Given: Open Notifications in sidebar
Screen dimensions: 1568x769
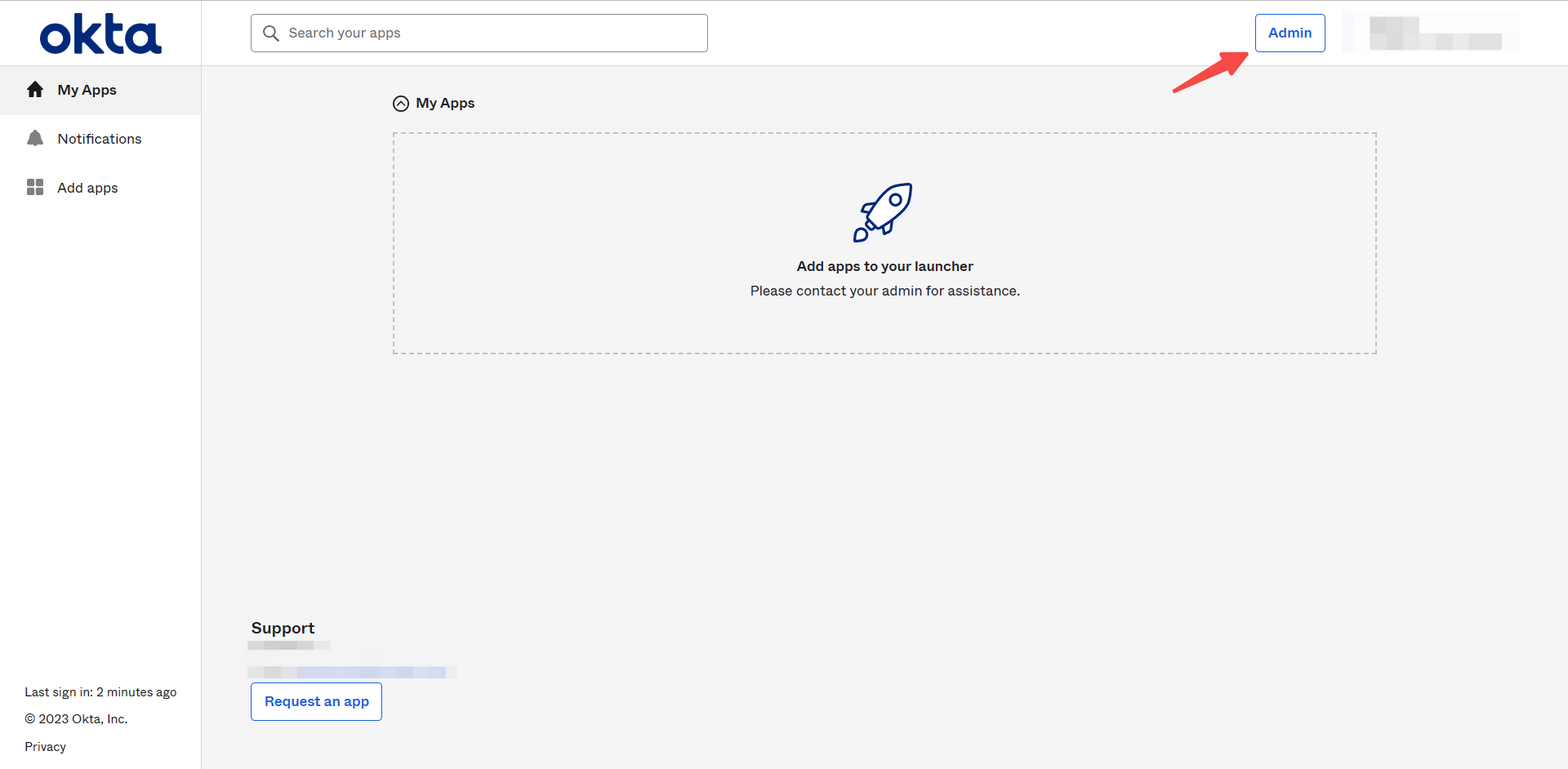Looking at the screenshot, I should click(100, 139).
